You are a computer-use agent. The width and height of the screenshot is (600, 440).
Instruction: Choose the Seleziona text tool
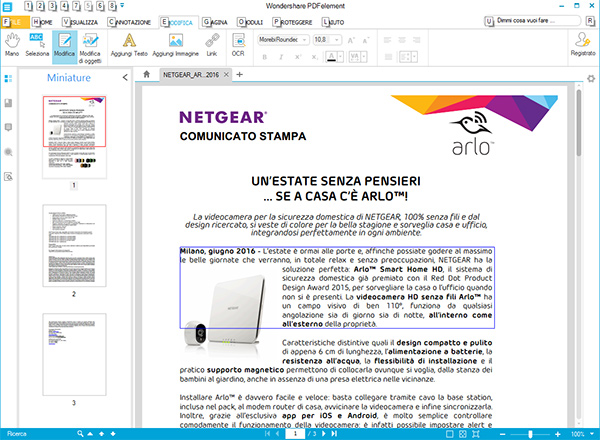37,45
